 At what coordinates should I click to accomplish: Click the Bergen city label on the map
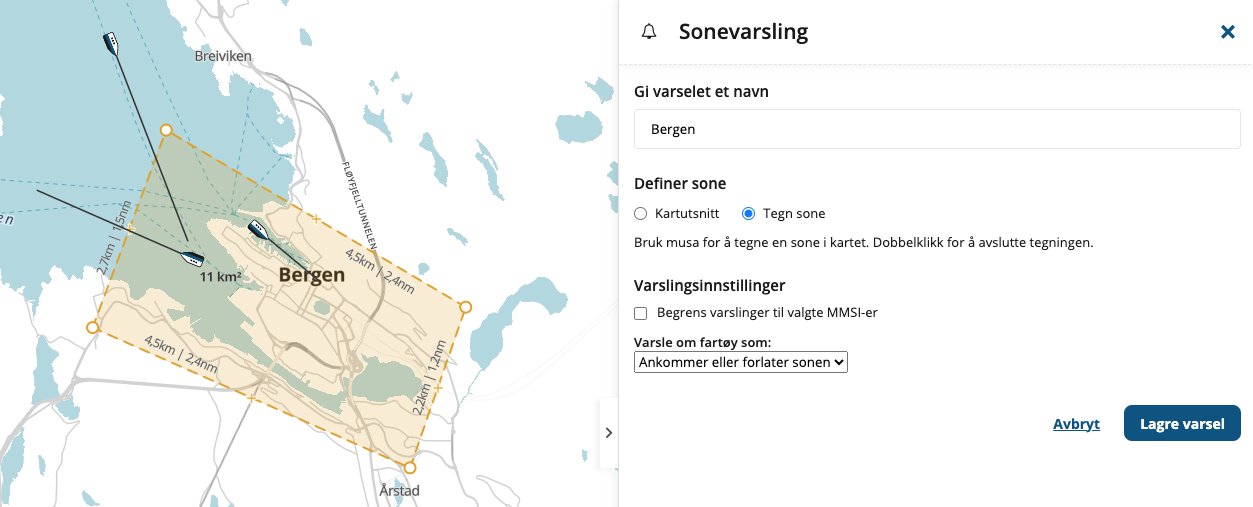[311, 275]
